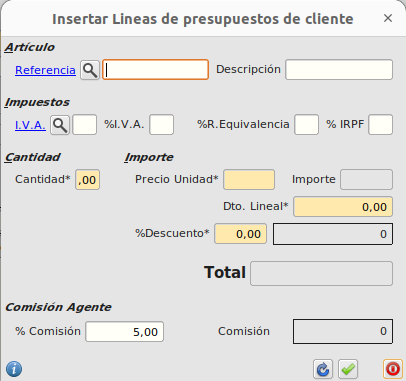Screen dimensions: 406x381
Task: Click the I.V.A. code field
Action: [x=85, y=125]
